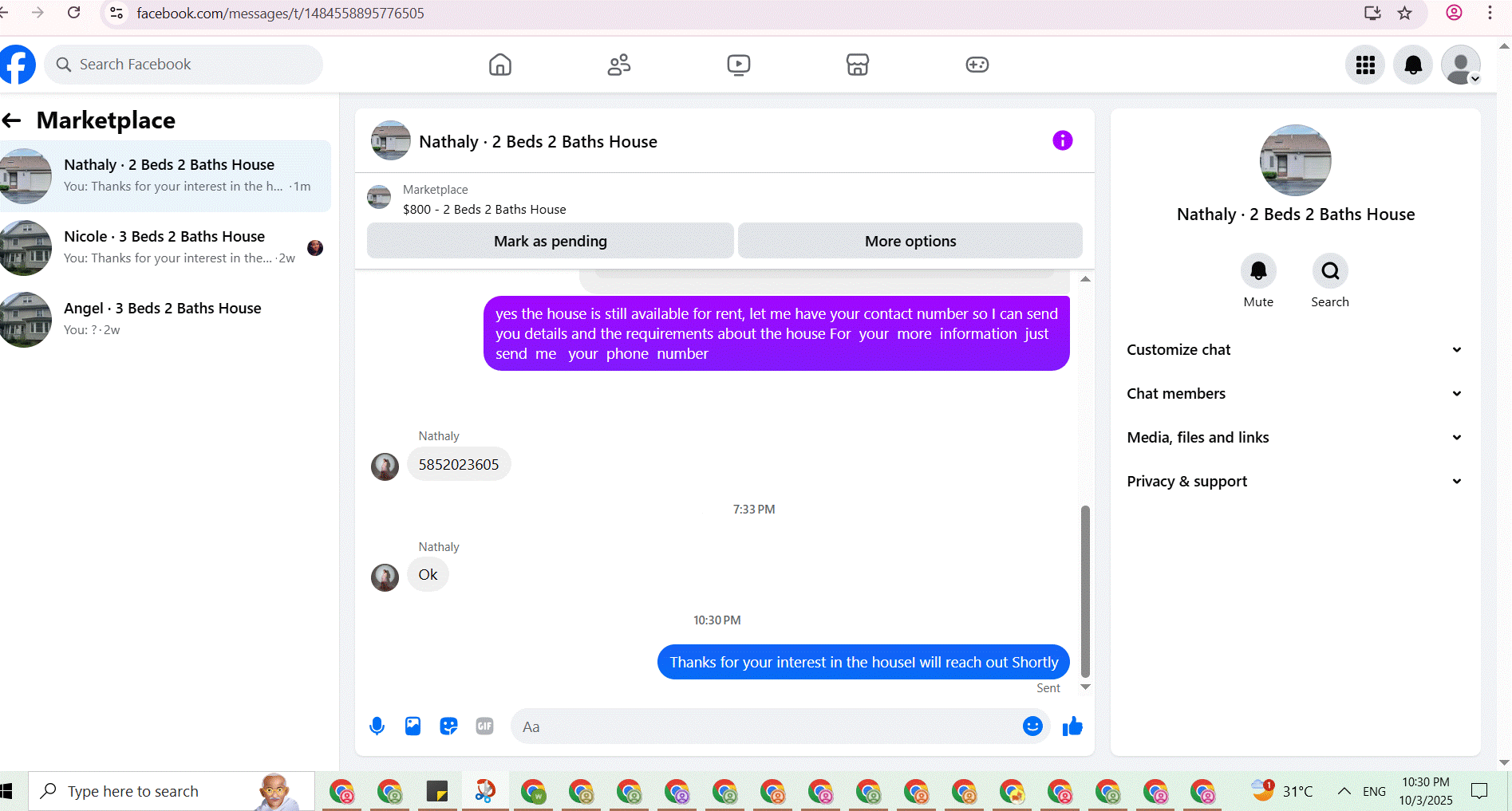Focus the Search Facebook field

point(184,65)
